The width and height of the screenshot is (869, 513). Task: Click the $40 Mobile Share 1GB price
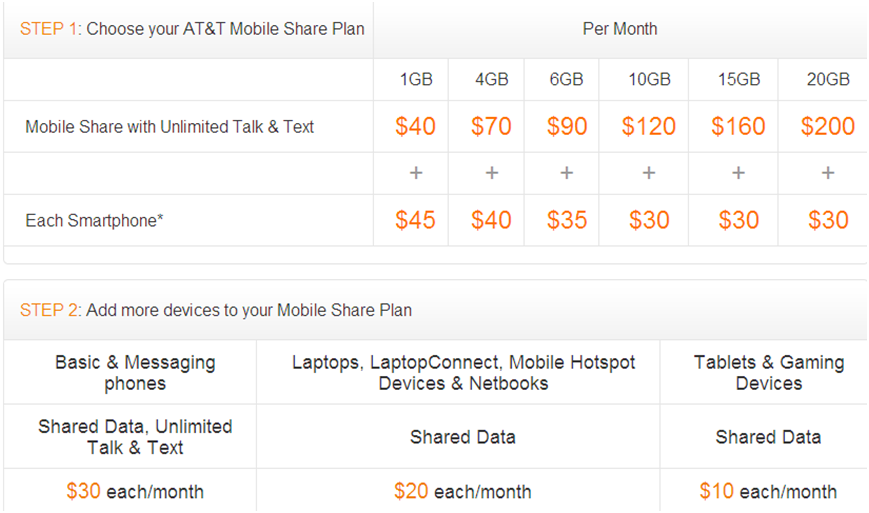[x=415, y=127]
